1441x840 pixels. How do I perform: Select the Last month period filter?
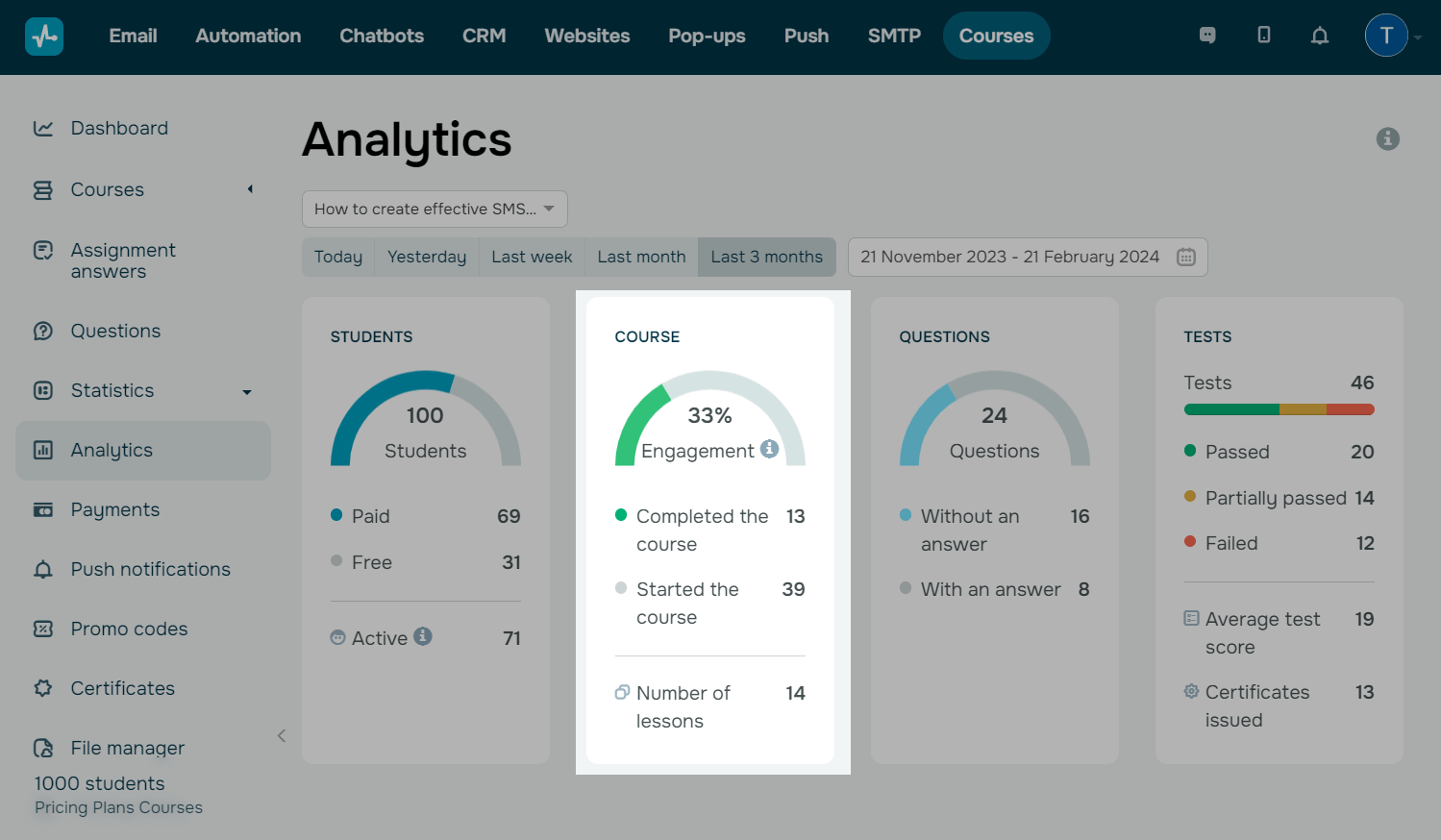pyautogui.click(x=641, y=257)
